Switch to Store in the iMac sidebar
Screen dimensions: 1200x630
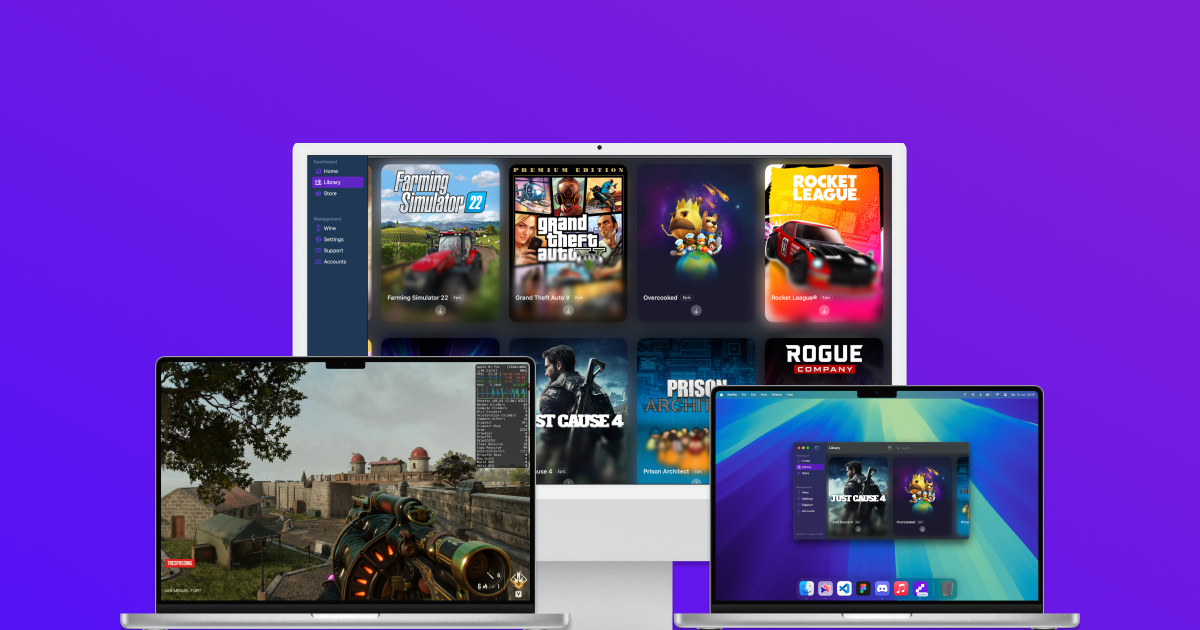[x=329, y=193]
